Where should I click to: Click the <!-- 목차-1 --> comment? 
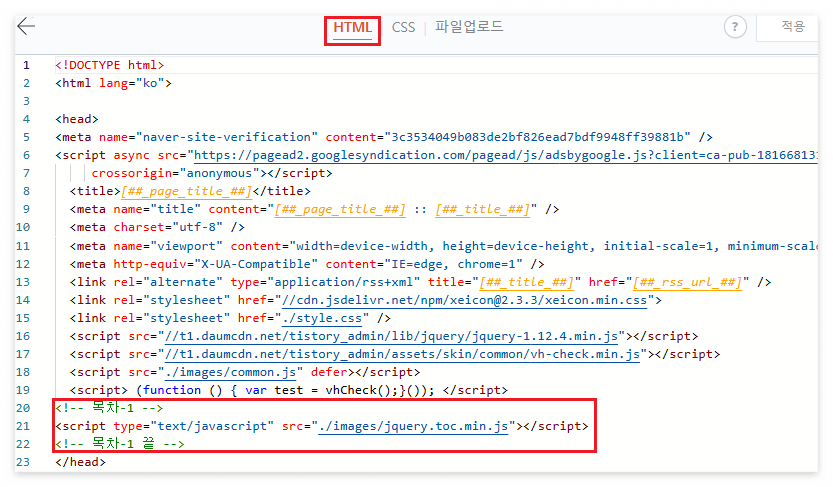[x=109, y=408]
